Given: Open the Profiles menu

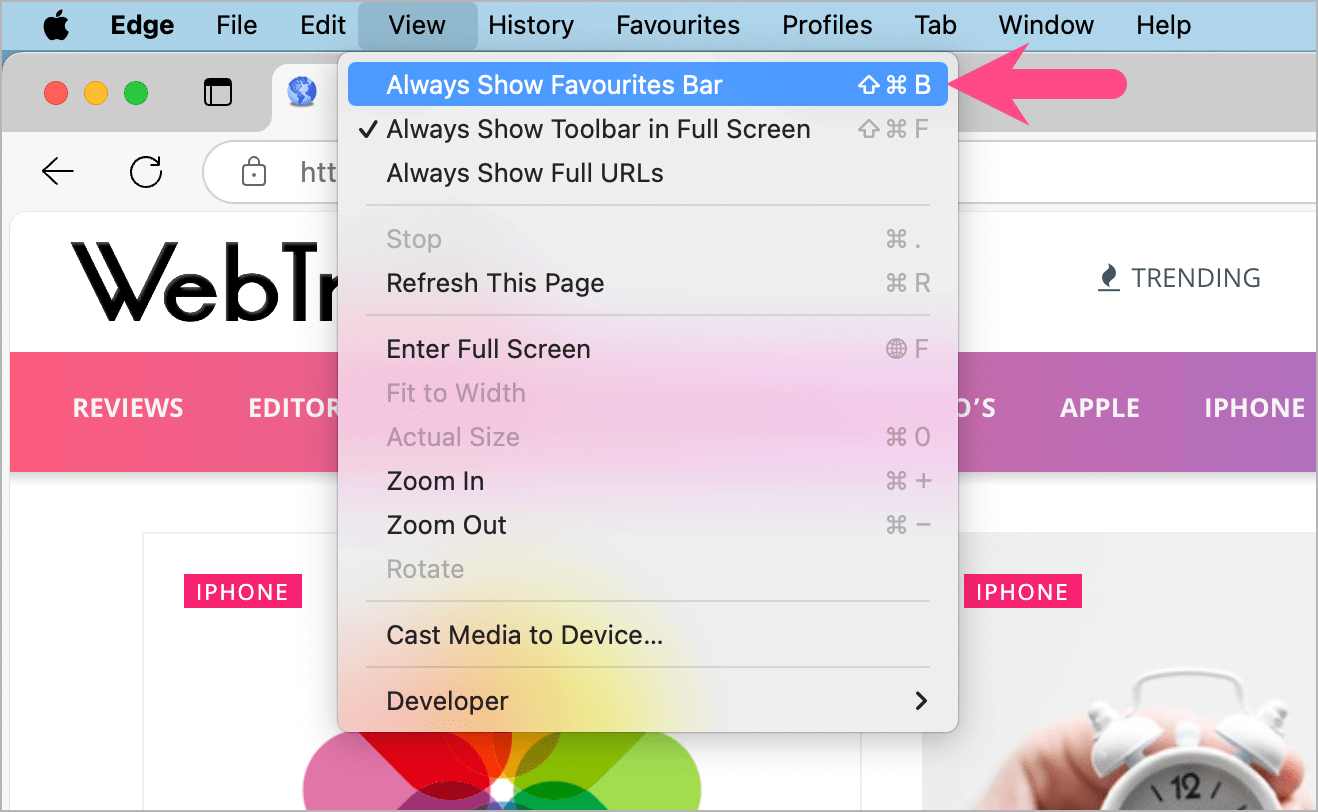Looking at the screenshot, I should tap(827, 25).
